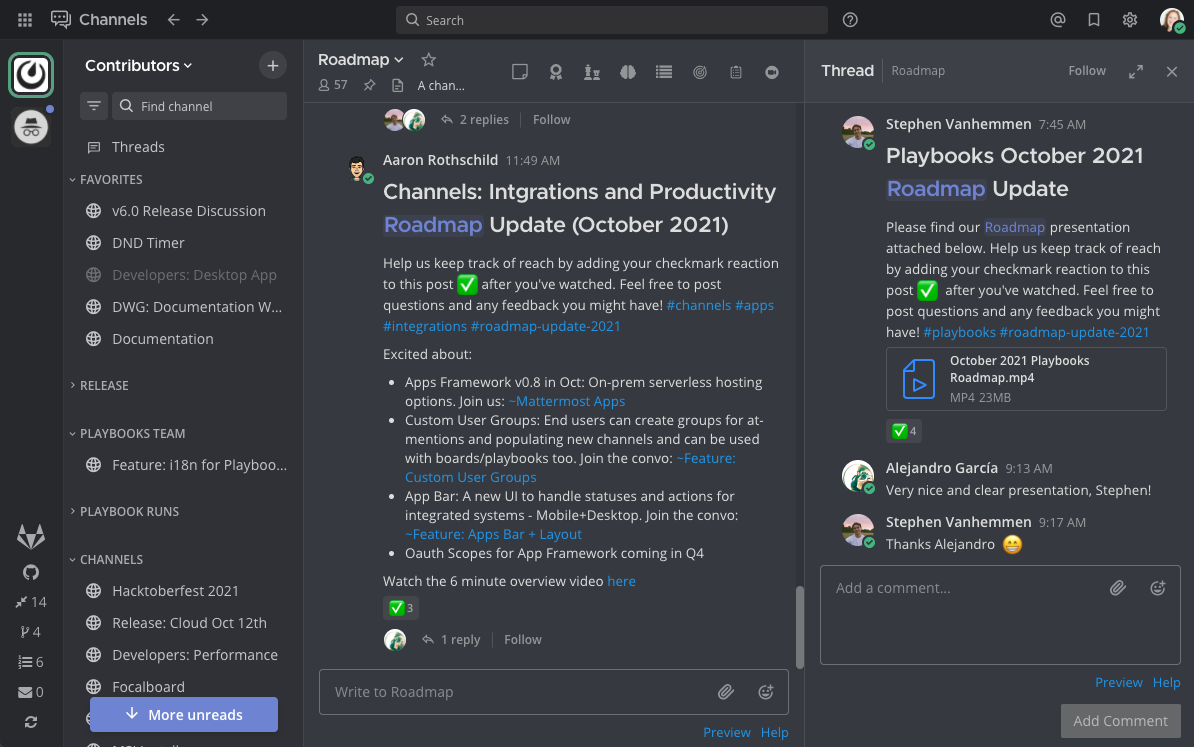Open the pinned posts pin icon
The image size is (1194, 747).
pos(369,85)
